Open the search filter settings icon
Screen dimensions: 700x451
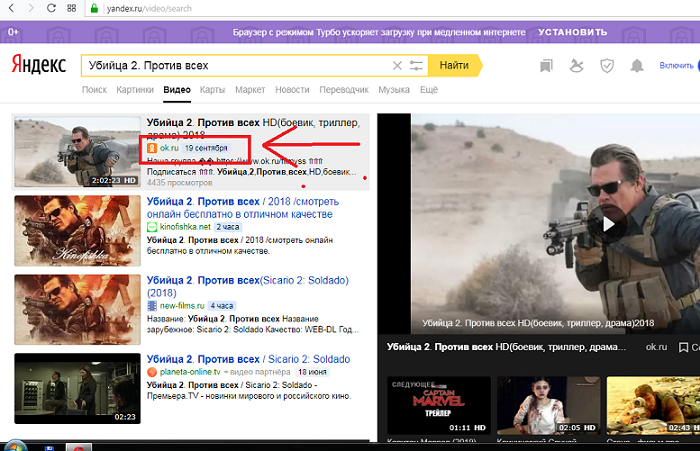[x=416, y=66]
